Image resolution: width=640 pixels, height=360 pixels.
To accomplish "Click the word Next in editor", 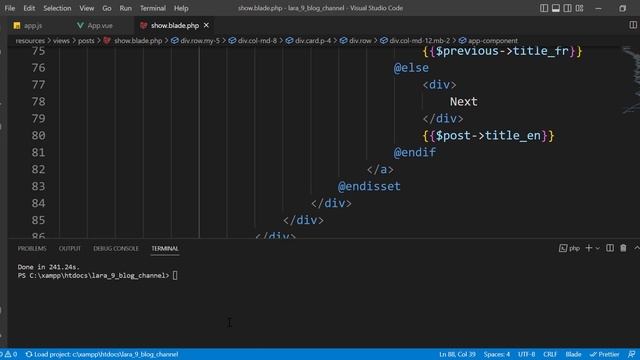I will pos(463,102).
